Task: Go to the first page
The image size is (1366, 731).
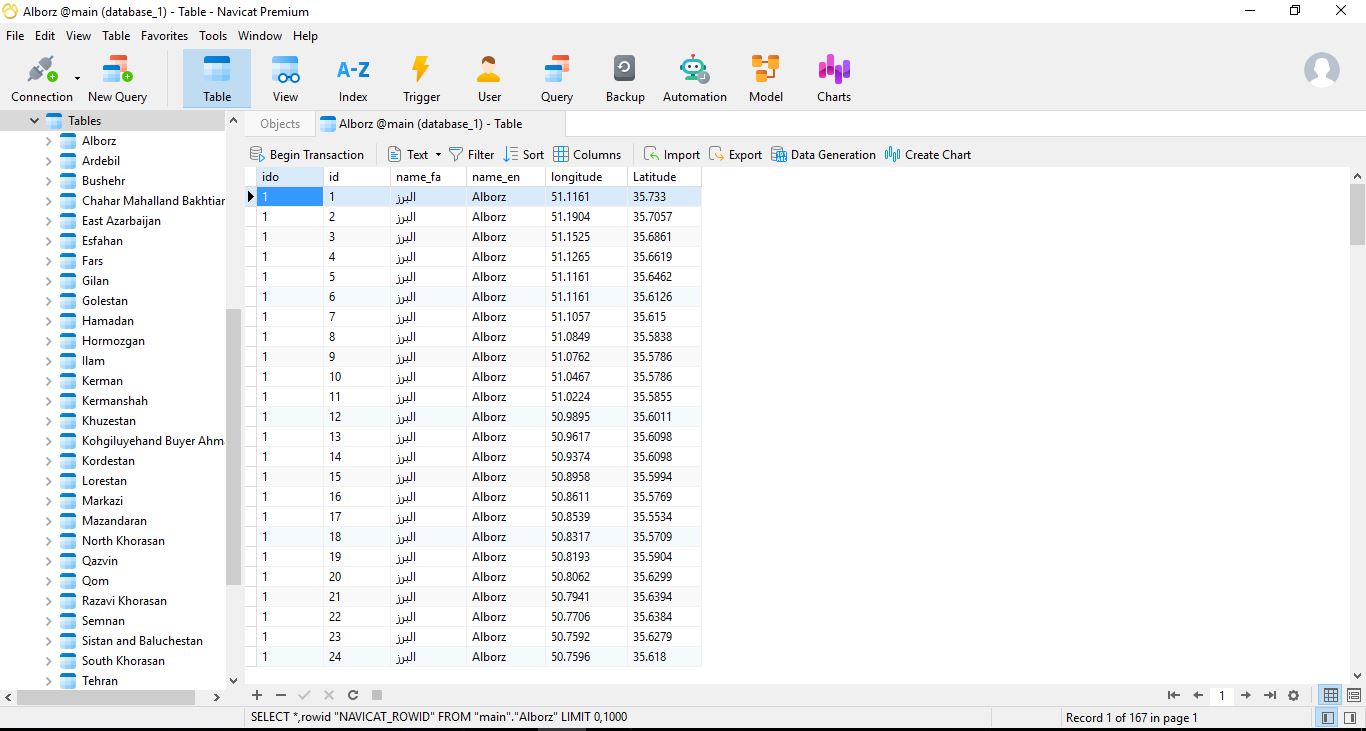Action: point(1174,695)
